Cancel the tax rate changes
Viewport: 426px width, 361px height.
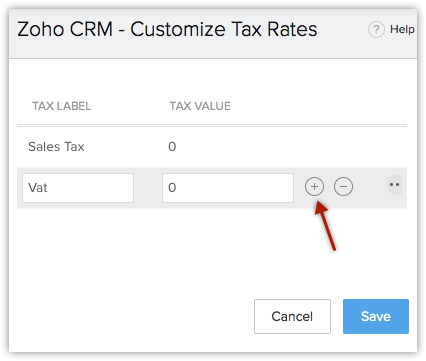[x=292, y=316]
